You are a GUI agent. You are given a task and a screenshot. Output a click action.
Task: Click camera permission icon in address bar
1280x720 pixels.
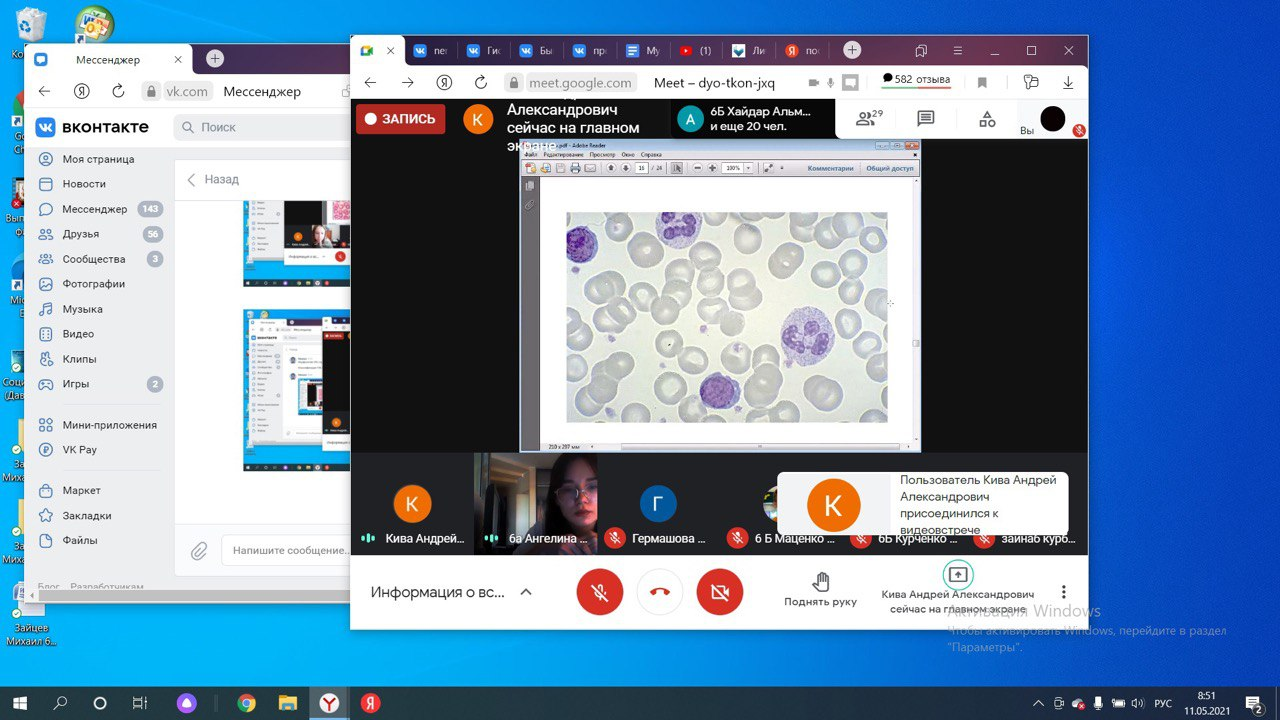pos(814,83)
